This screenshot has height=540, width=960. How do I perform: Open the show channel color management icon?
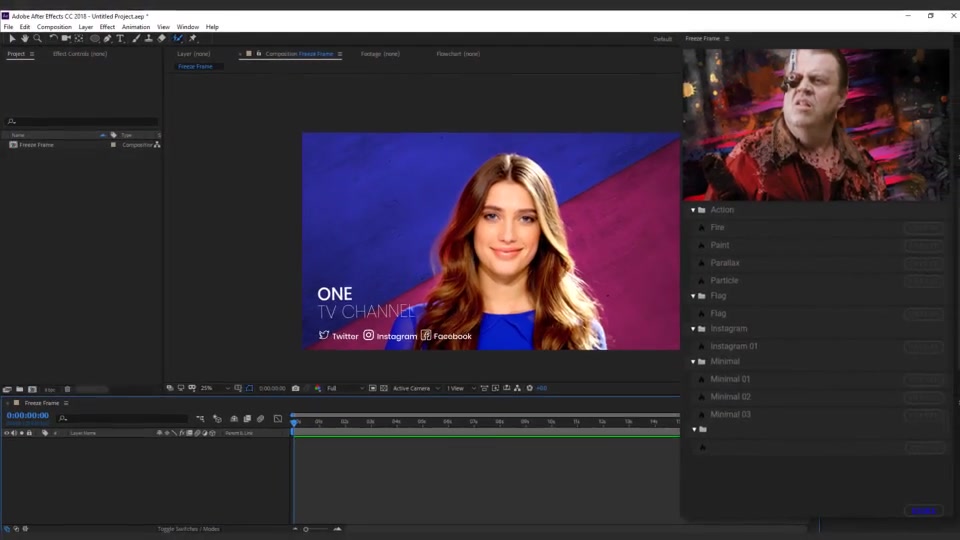[318, 388]
